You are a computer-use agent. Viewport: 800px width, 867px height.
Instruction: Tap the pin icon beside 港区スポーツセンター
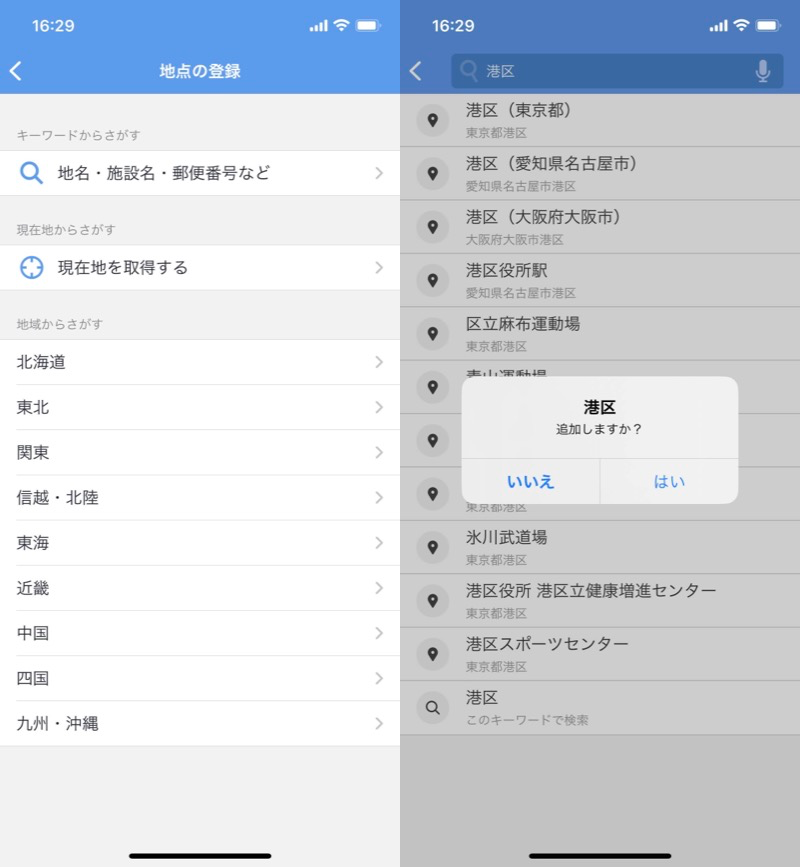point(432,654)
